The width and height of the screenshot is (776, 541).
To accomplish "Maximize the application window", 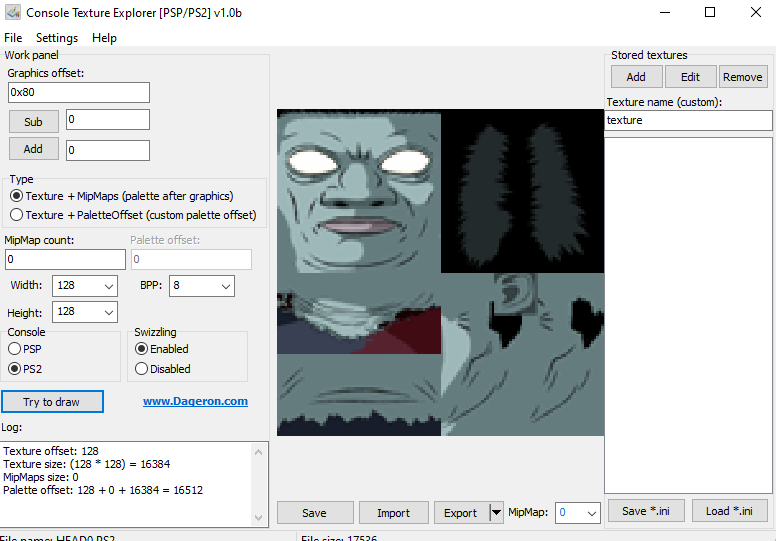I will 710,12.
